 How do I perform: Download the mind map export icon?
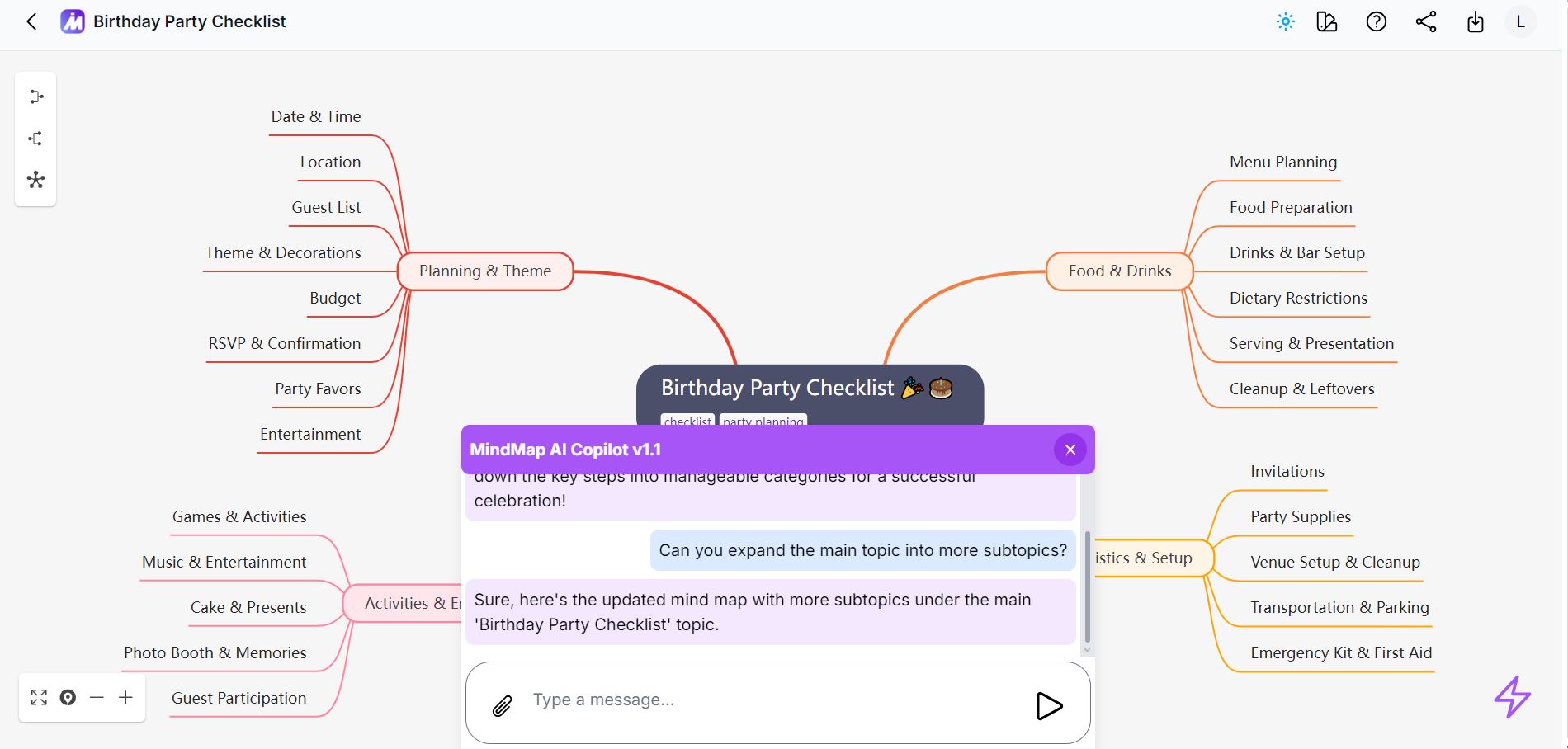1476,22
